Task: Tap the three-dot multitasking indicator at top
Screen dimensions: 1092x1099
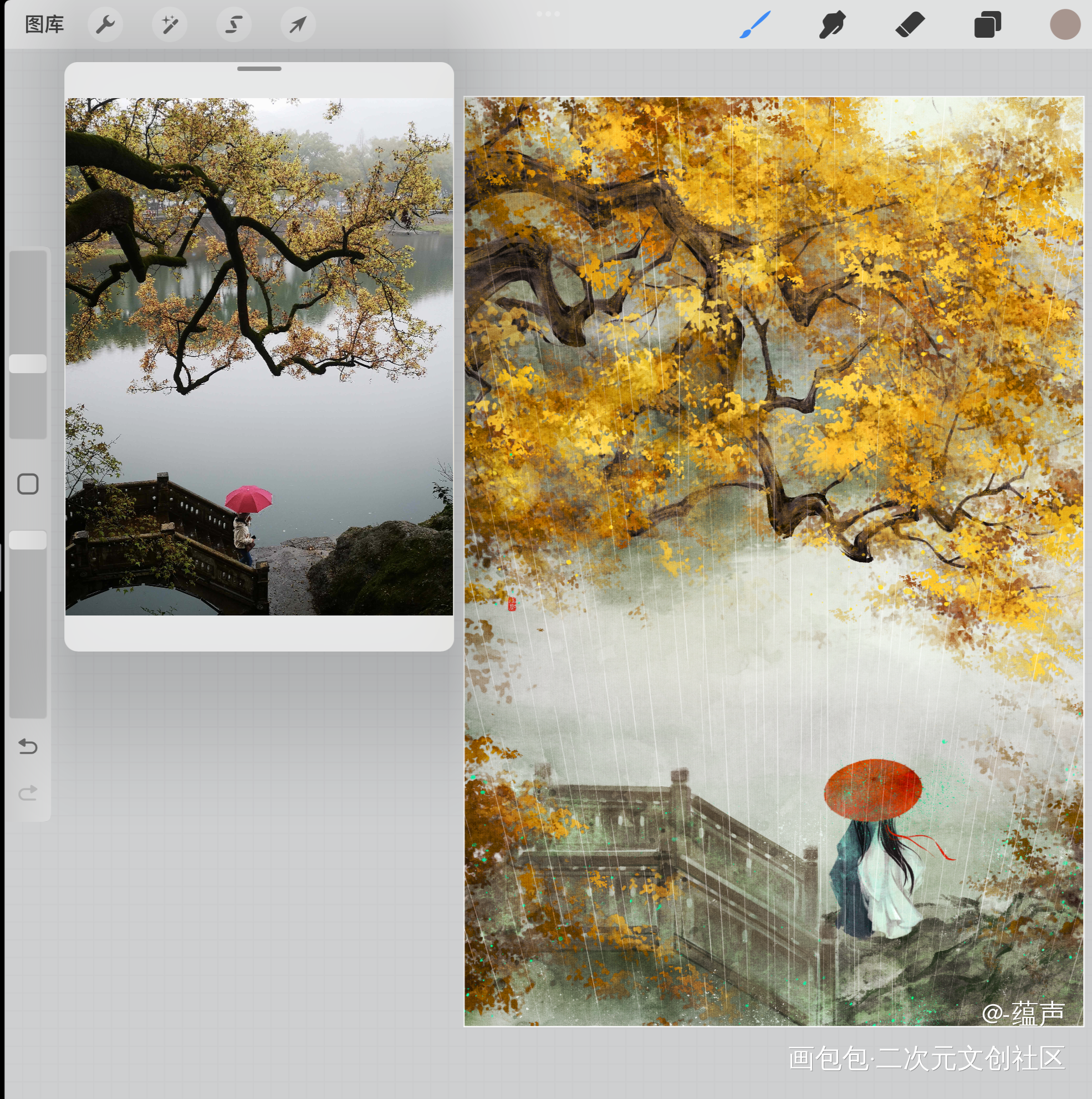Action: (548, 14)
